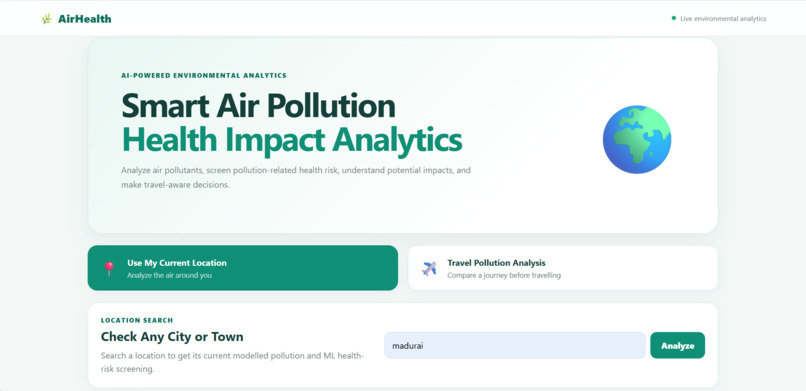Image resolution: width=806 pixels, height=391 pixels.
Task: Click the green live status dot
Action: pyautogui.click(x=674, y=18)
